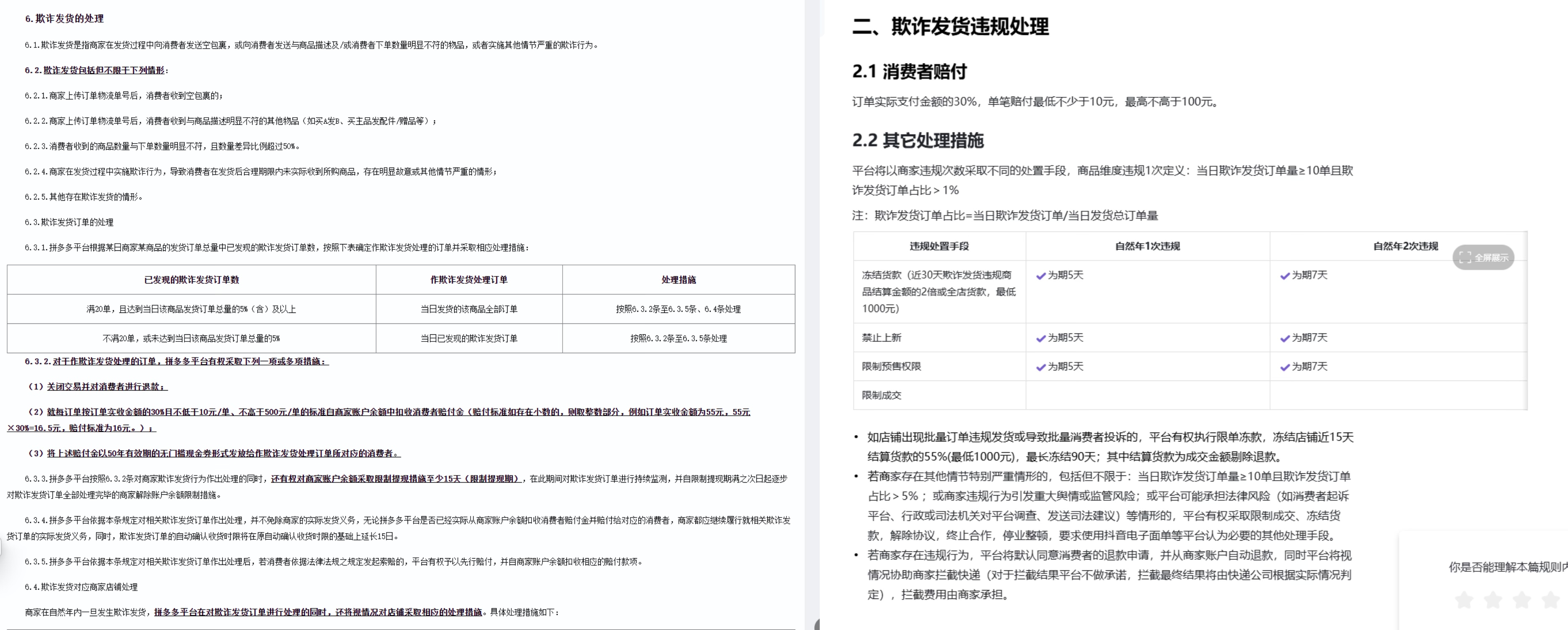Click the line 6.4.欺诈发货对应商家店铺处理
Screen dimensions: 1568x630
tap(81, 587)
